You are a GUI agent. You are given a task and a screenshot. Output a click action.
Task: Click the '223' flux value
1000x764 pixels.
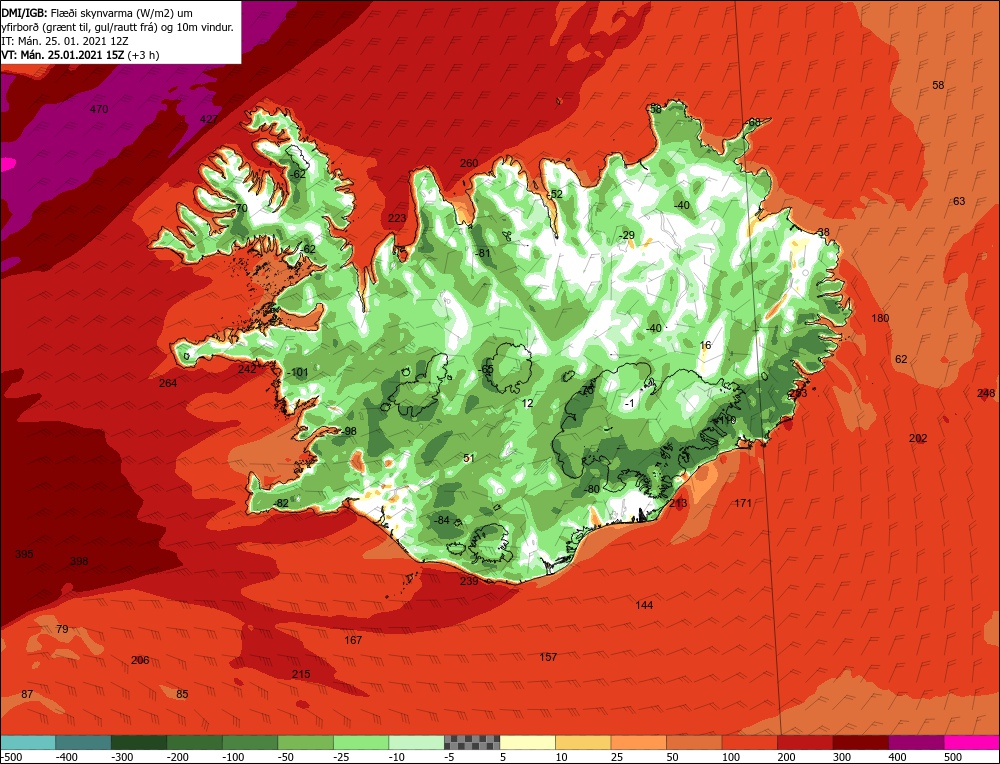[397, 218]
